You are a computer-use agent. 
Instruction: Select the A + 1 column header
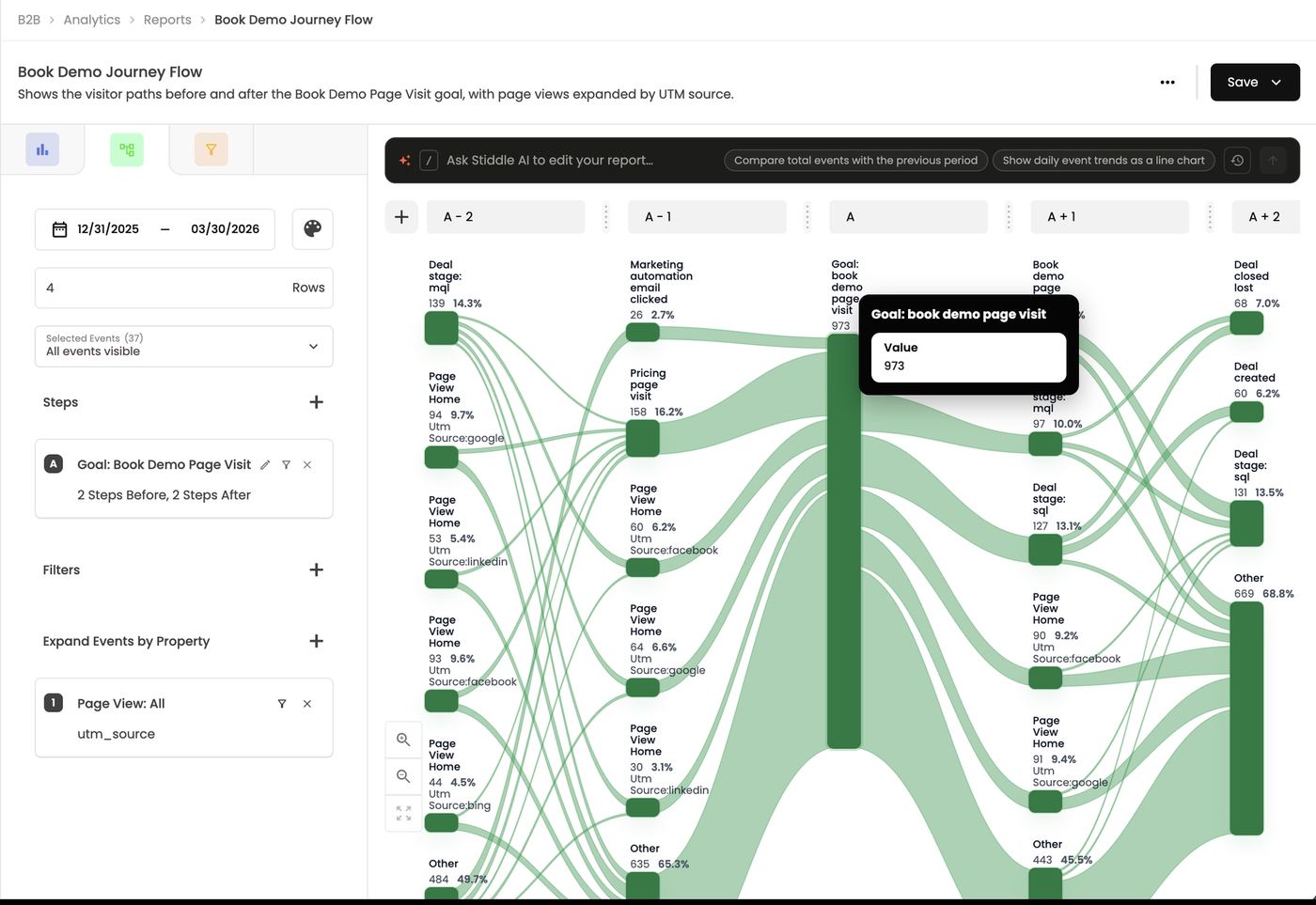[x=1110, y=217]
